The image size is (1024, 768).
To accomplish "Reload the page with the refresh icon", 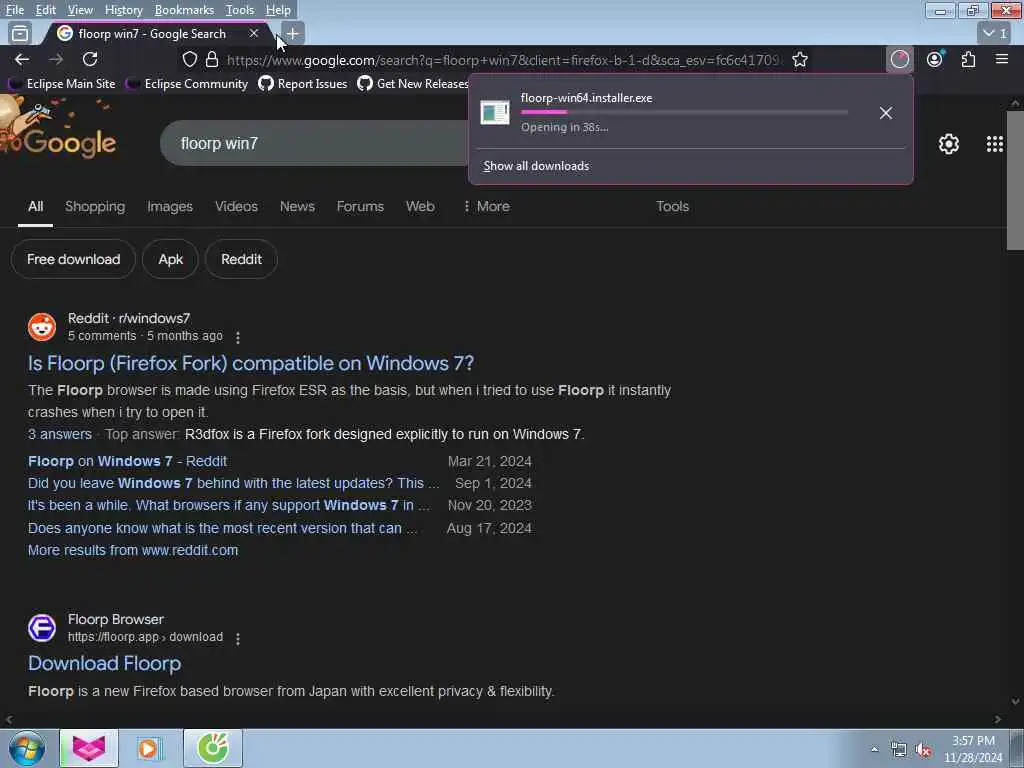I will 90,59.
